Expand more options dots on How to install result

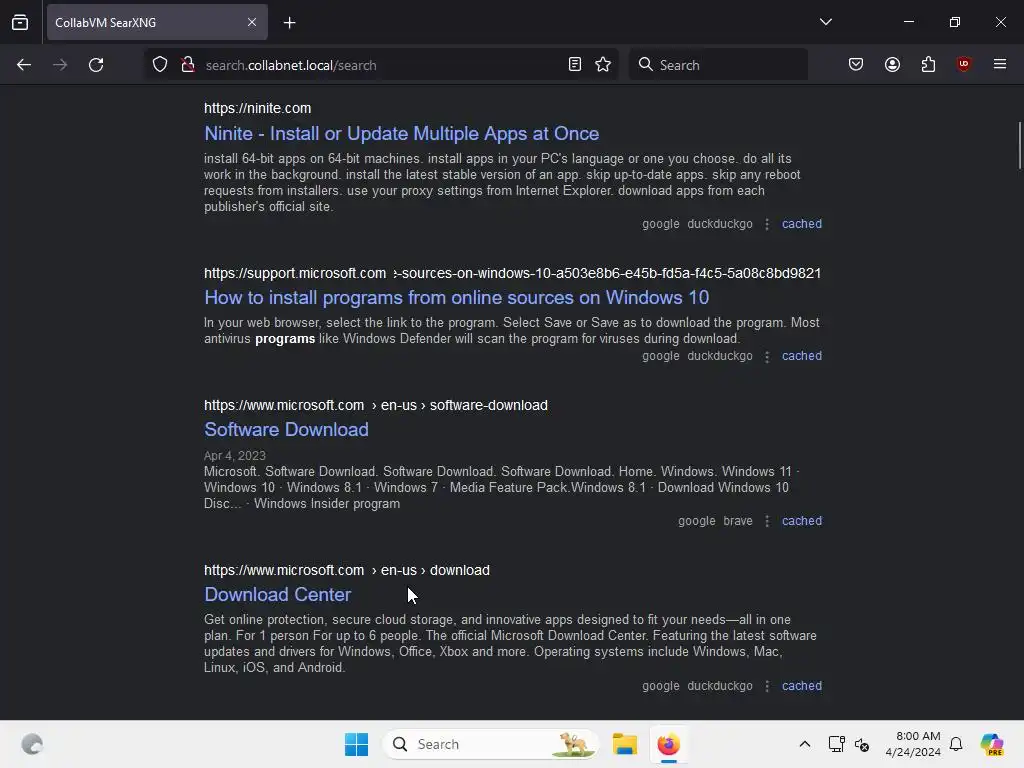pos(767,356)
